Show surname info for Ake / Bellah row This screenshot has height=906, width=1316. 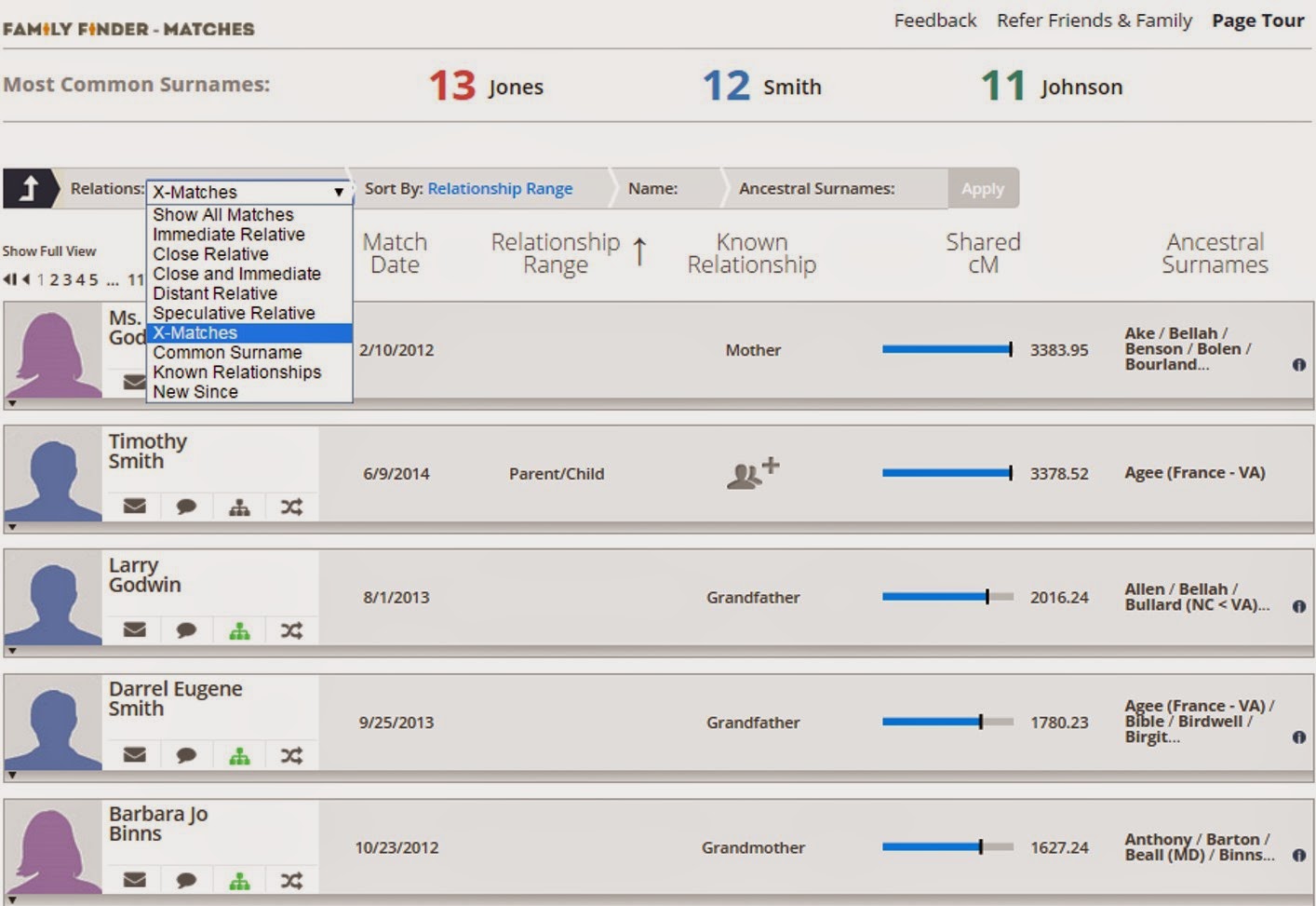(1299, 365)
